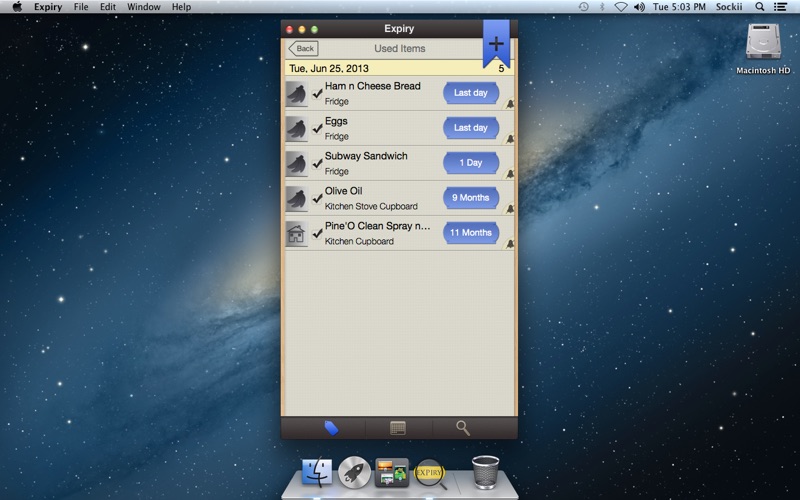Click the 11 Months badge
The width and height of the screenshot is (800, 500).
(470, 233)
